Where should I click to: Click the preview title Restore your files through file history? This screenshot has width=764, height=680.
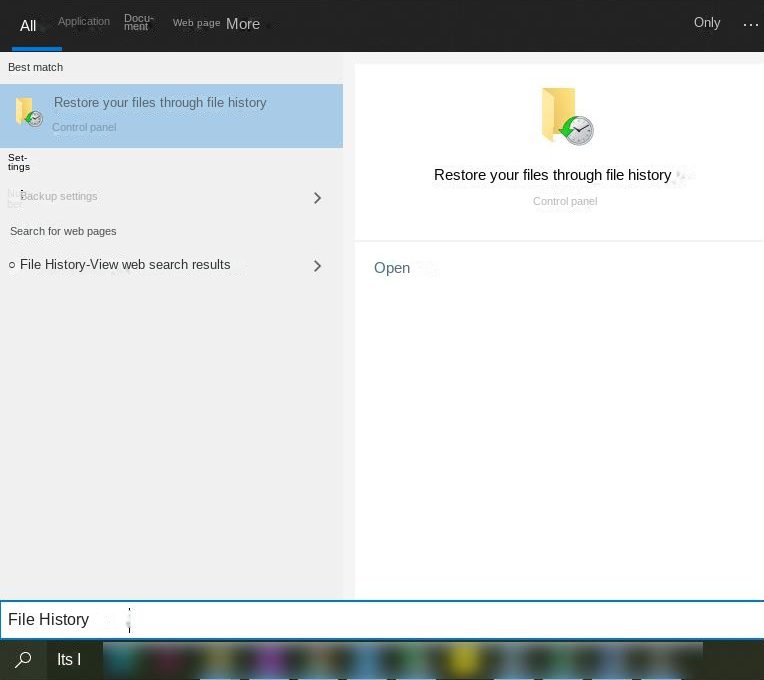pos(553,175)
